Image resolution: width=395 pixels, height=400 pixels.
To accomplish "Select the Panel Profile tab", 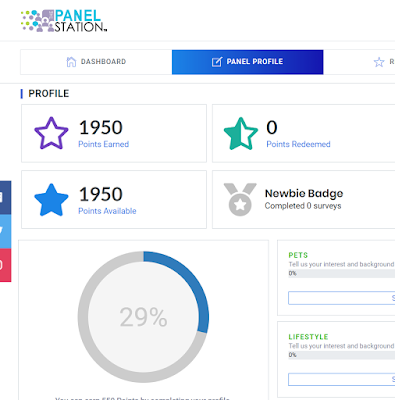I will [x=248, y=62].
